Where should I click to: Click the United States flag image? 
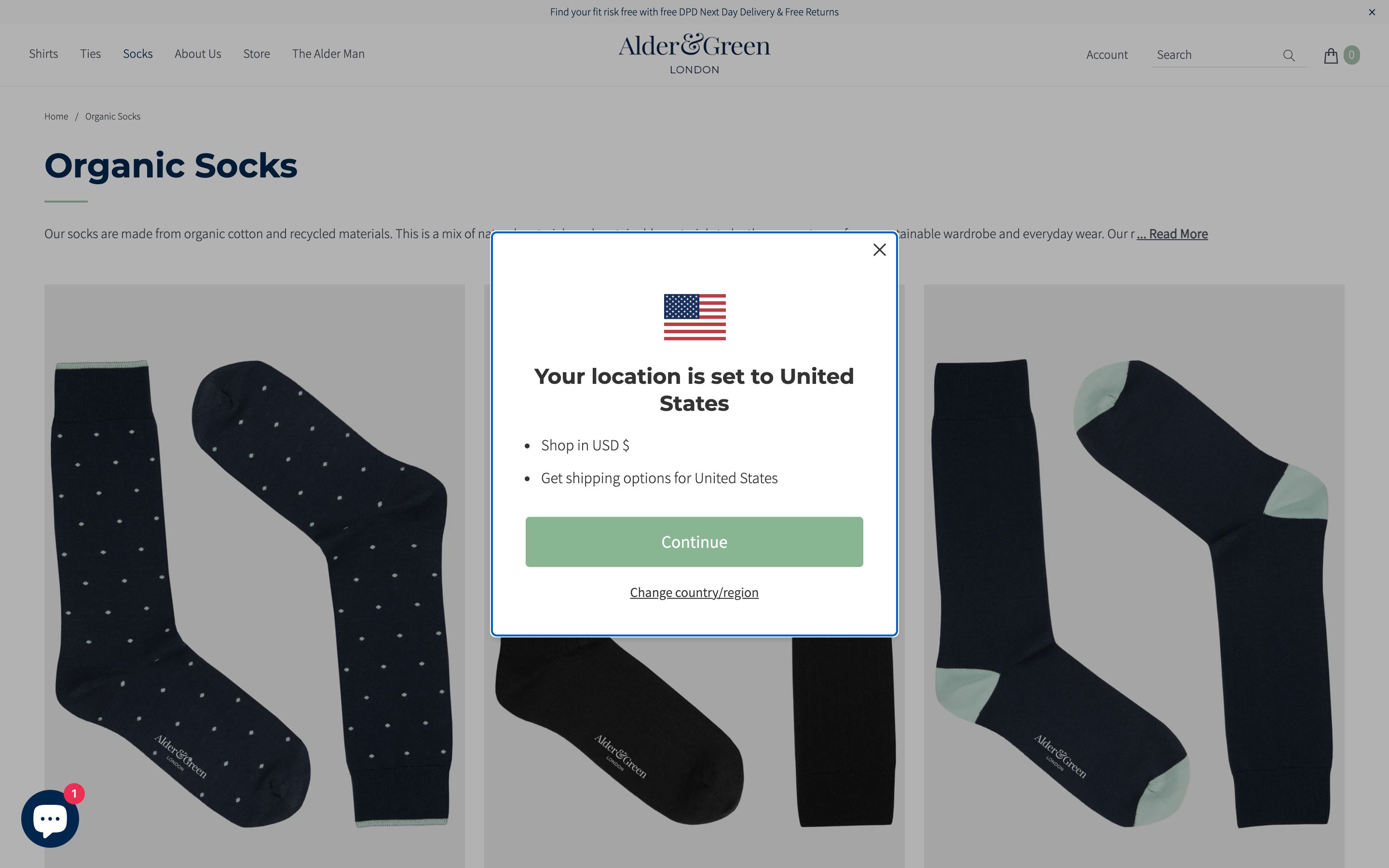click(x=694, y=317)
